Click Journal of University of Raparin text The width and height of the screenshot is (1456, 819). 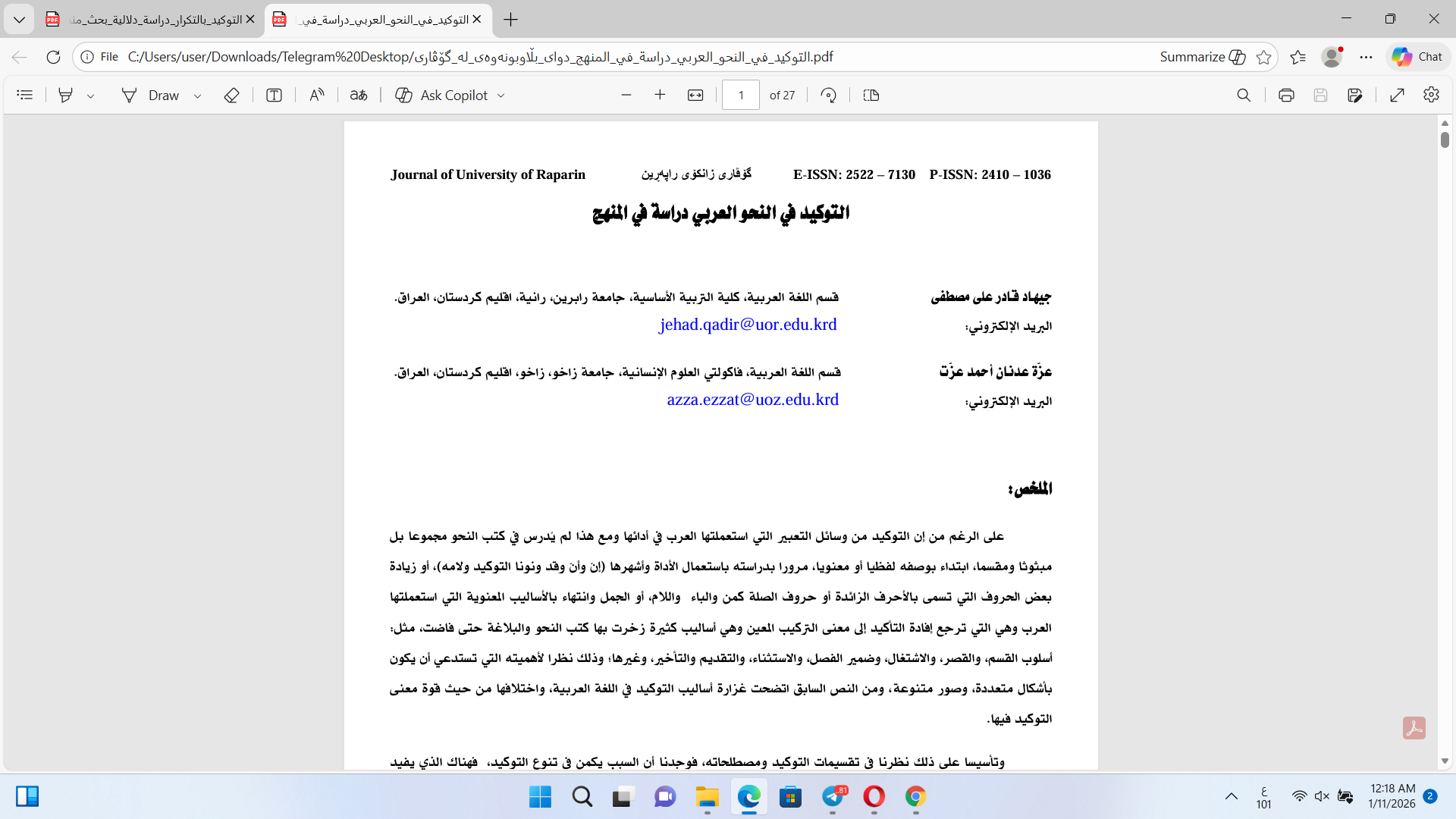pyautogui.click(x=488, y=174)
